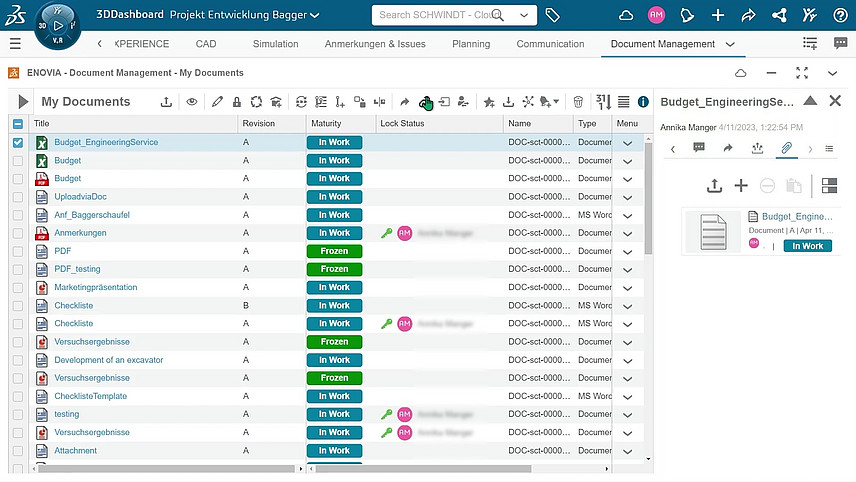Click the compare icon in toolbar
The height and width of the screenshot is (482, 856).
coord(379,102)
